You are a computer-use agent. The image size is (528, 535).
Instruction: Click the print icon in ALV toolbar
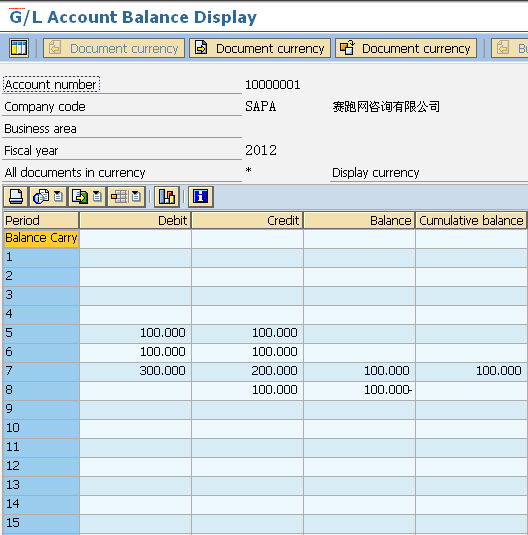[x=16, y=197]
